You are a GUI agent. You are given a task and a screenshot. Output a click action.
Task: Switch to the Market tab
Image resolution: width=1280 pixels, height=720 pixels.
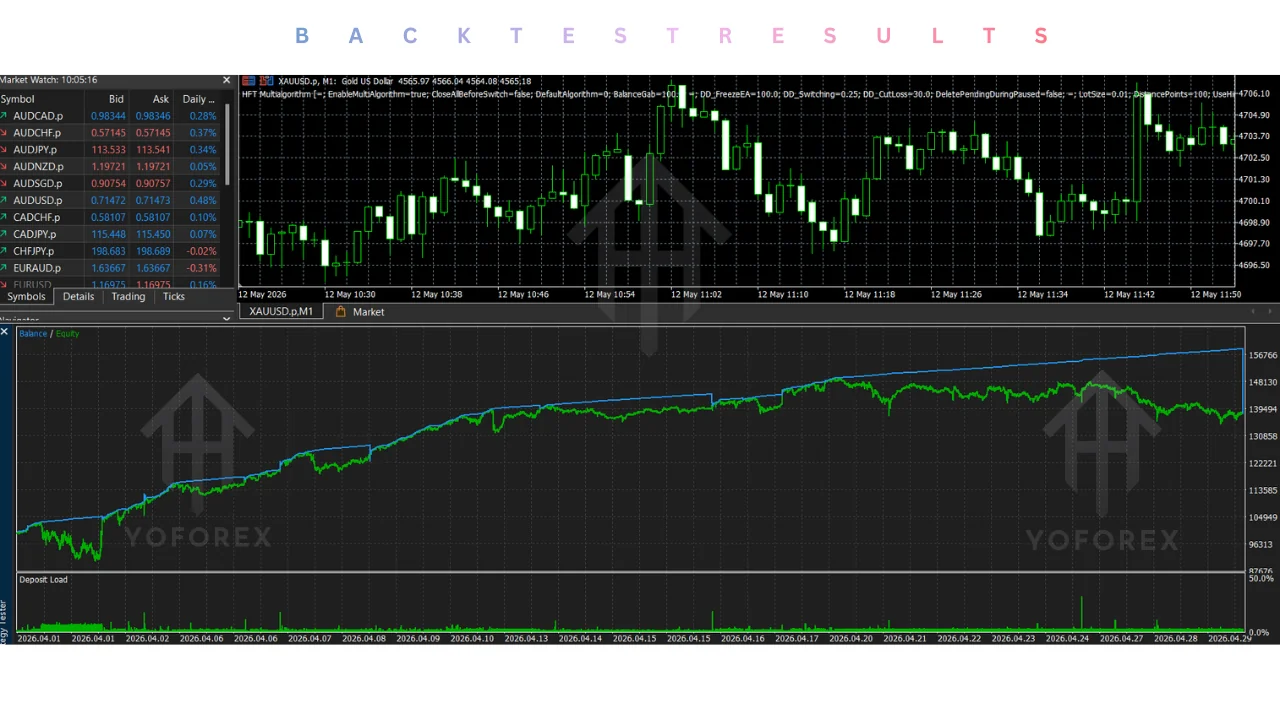tap(360, 312)
